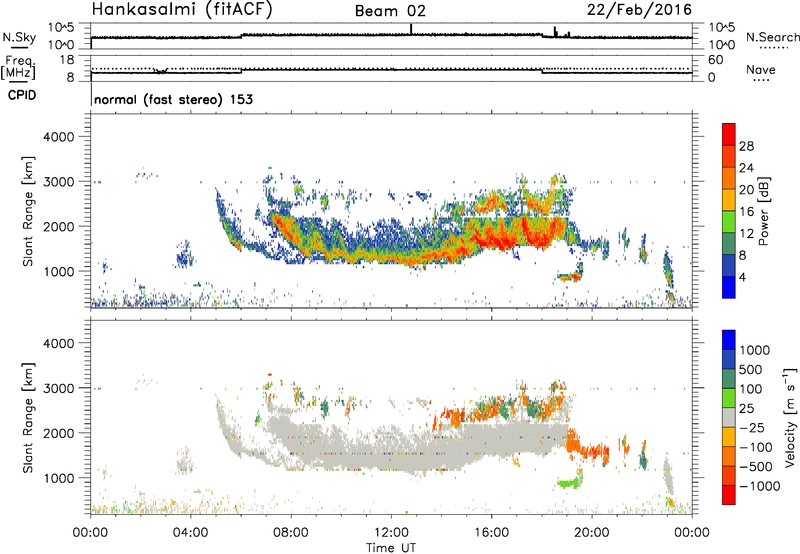
Task: Click the normal (fast stereo) 153 text
Action: click(x=173, y=99)
